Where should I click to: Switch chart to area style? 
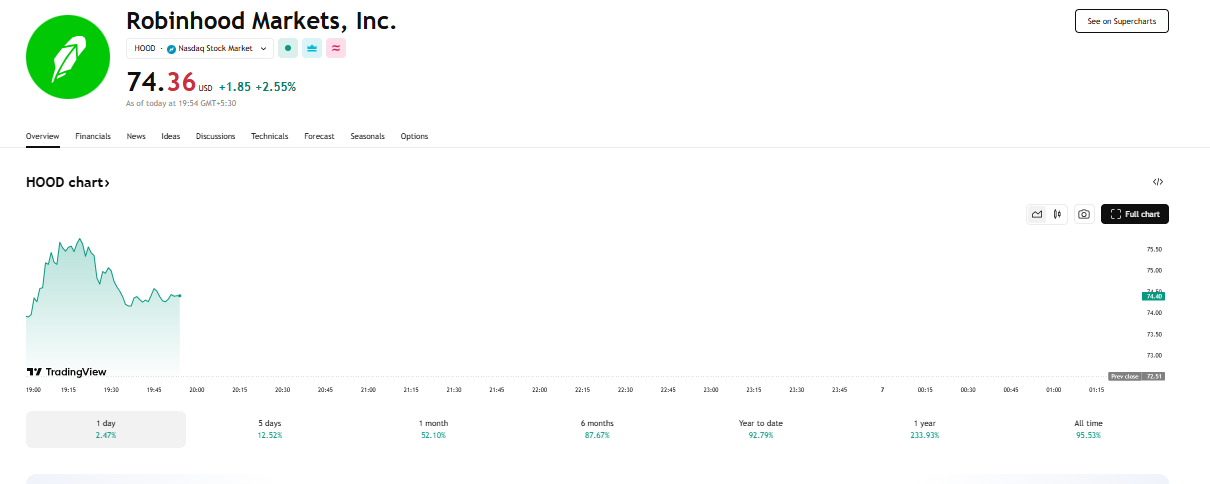1037,214
